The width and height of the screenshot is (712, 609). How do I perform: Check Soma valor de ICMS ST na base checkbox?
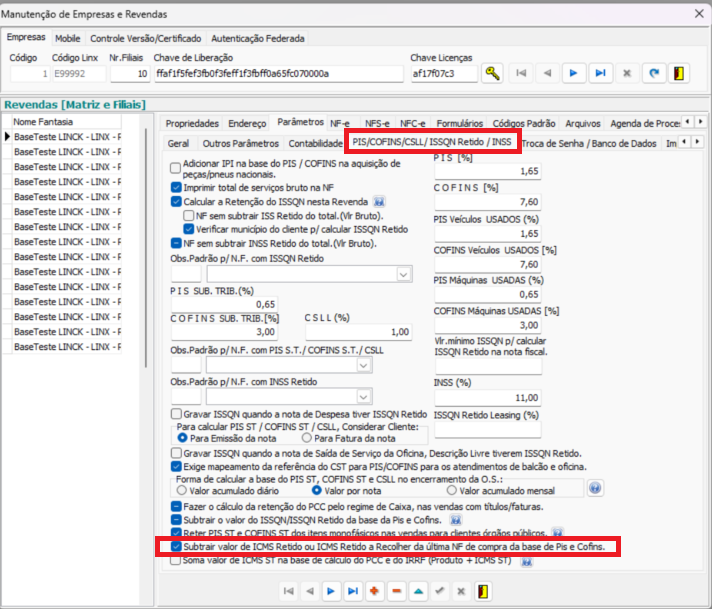[175, 560]
